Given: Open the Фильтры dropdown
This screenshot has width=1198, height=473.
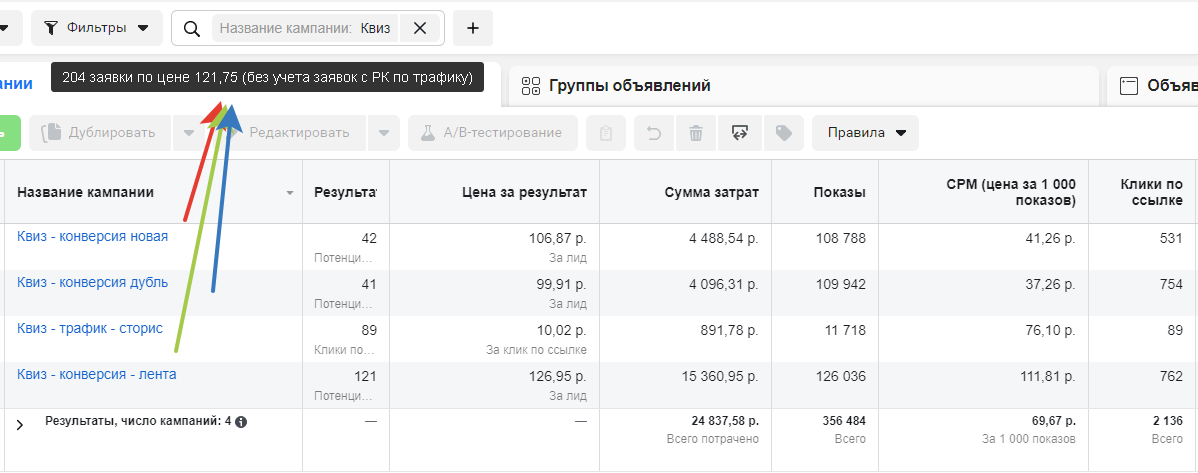Looking at the screenshot, I should click(x=97, y=28).
